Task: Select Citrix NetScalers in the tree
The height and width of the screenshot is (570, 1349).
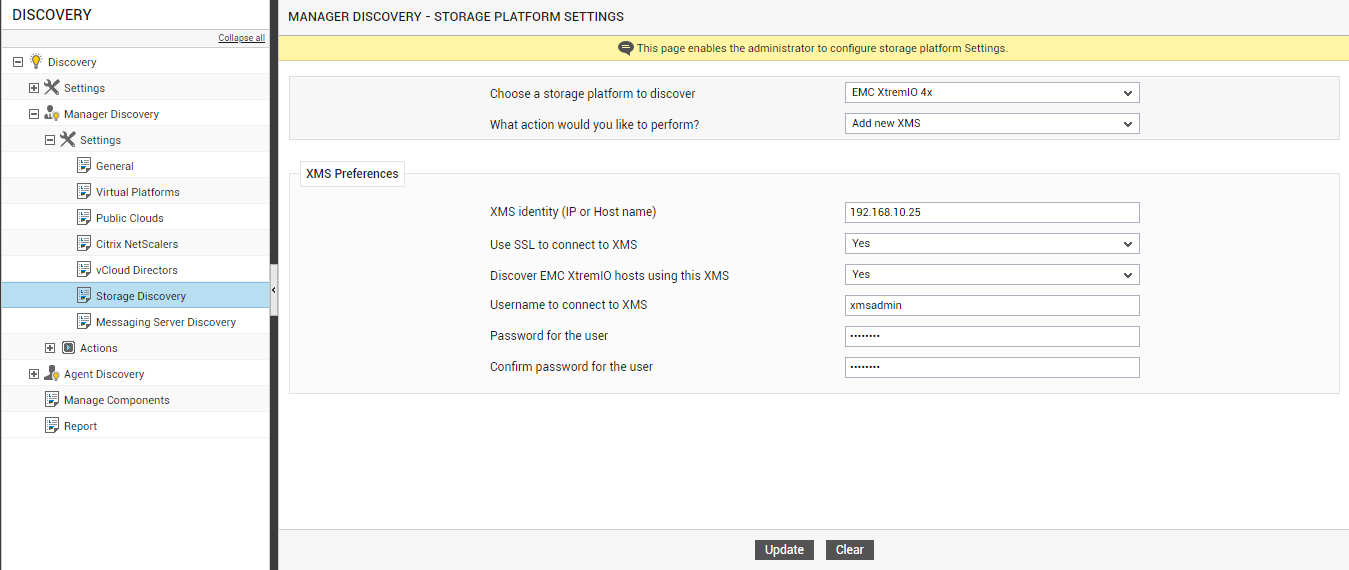Action: pos(137,244)
